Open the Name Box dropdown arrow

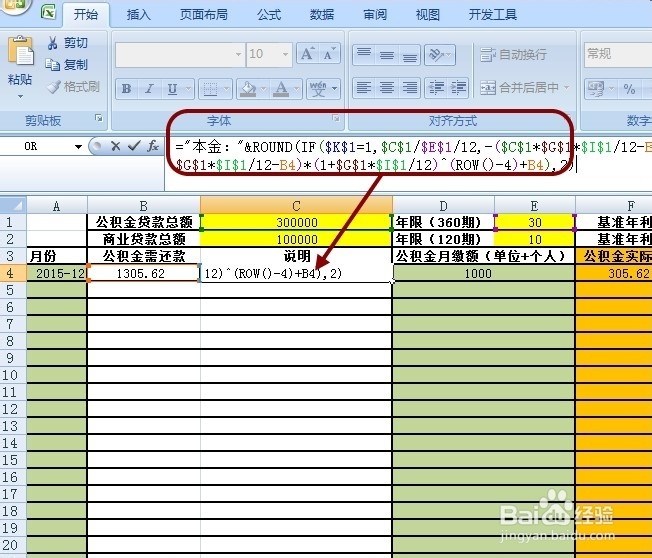(x=78, y=146)
